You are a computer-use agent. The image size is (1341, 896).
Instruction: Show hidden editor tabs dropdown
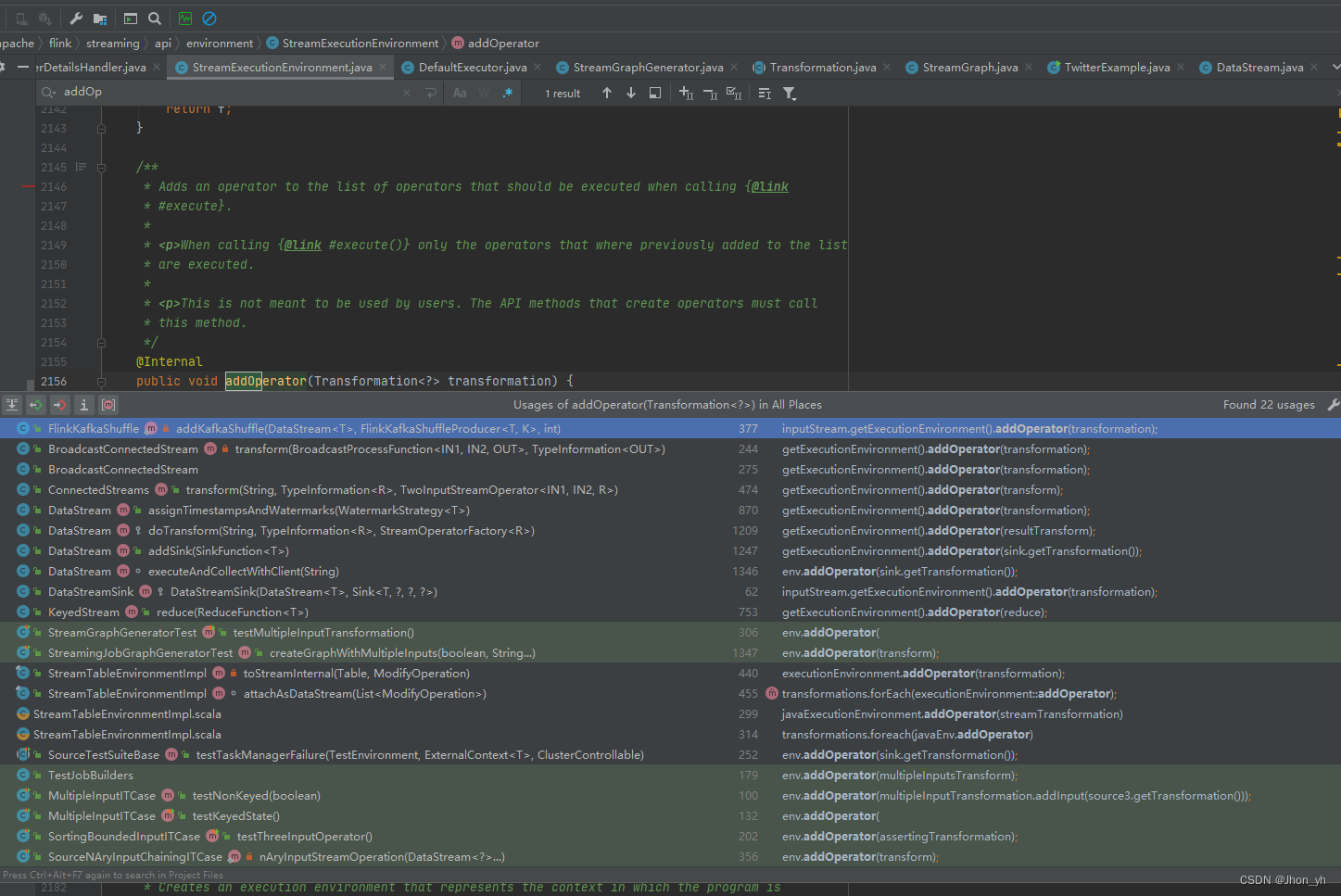[1335, 67]
